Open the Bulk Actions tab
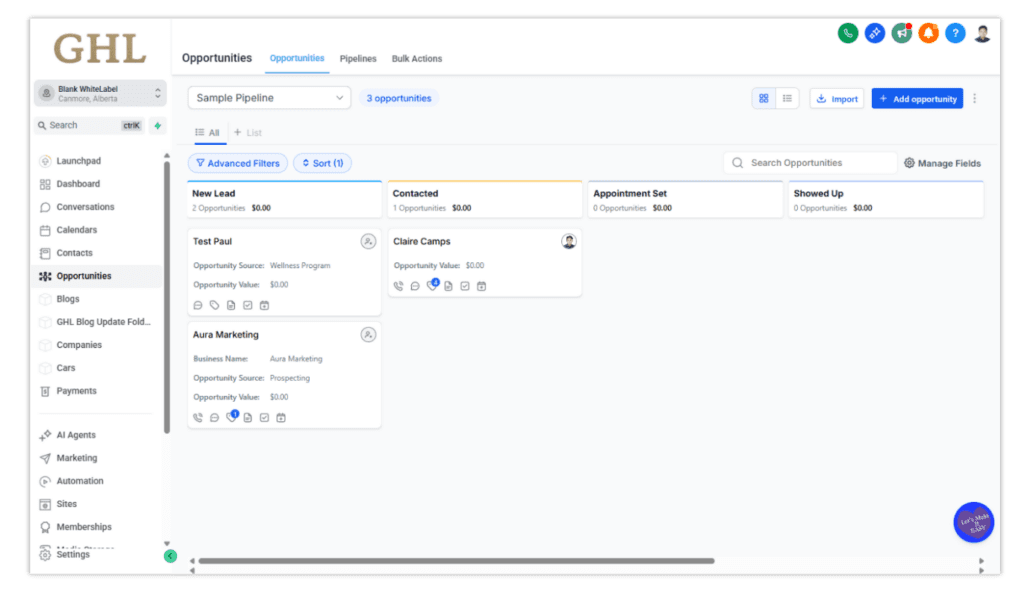 click(x=417, y=58)
